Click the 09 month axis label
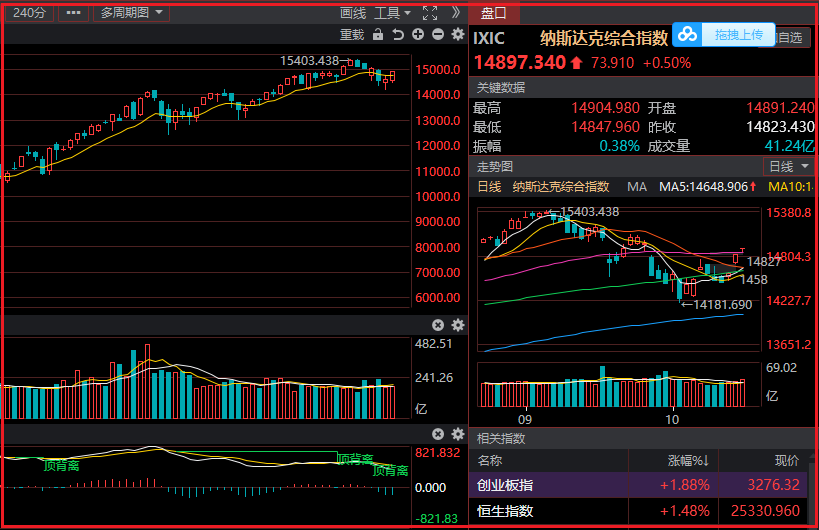This screenshot has height=530, width=819. [x=524, y=419]
